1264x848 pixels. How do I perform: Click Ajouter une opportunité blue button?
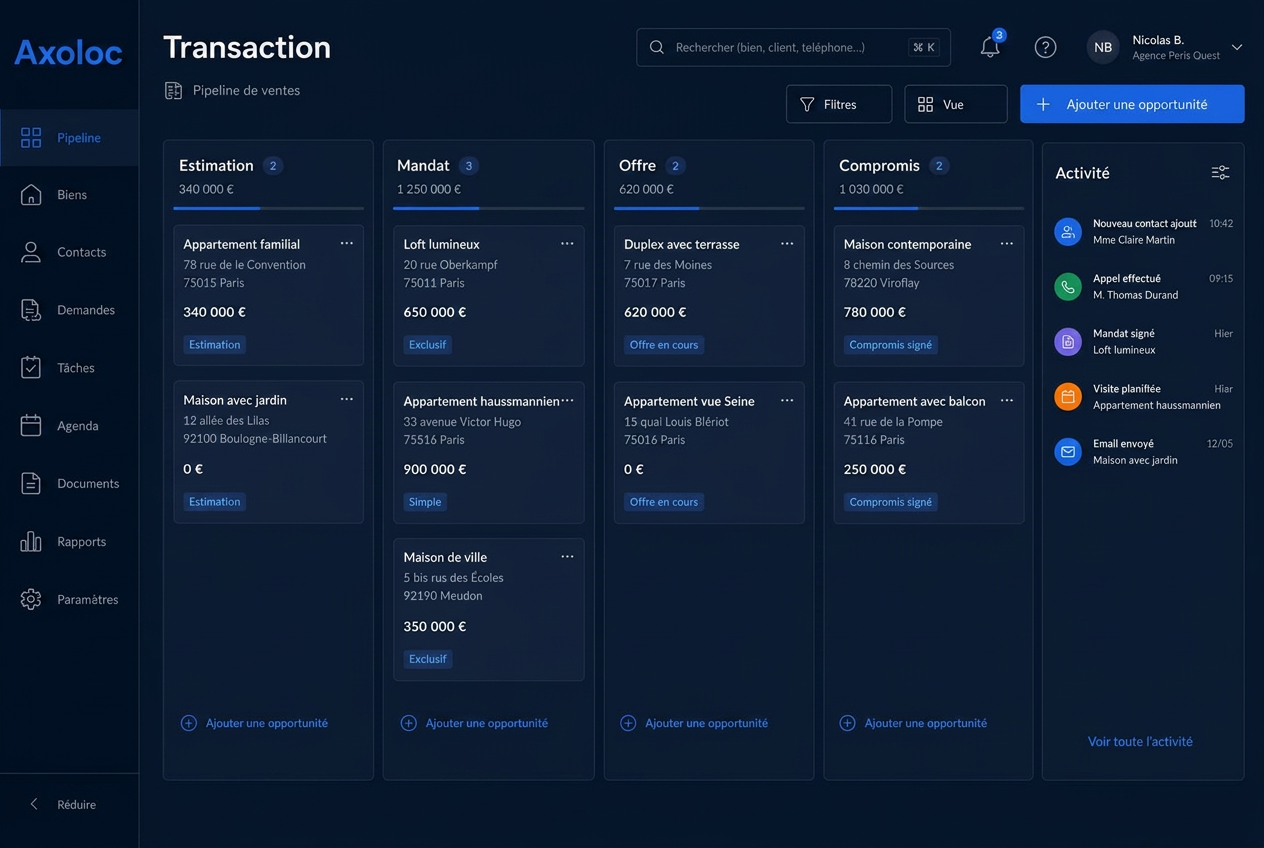(1132, 104)
